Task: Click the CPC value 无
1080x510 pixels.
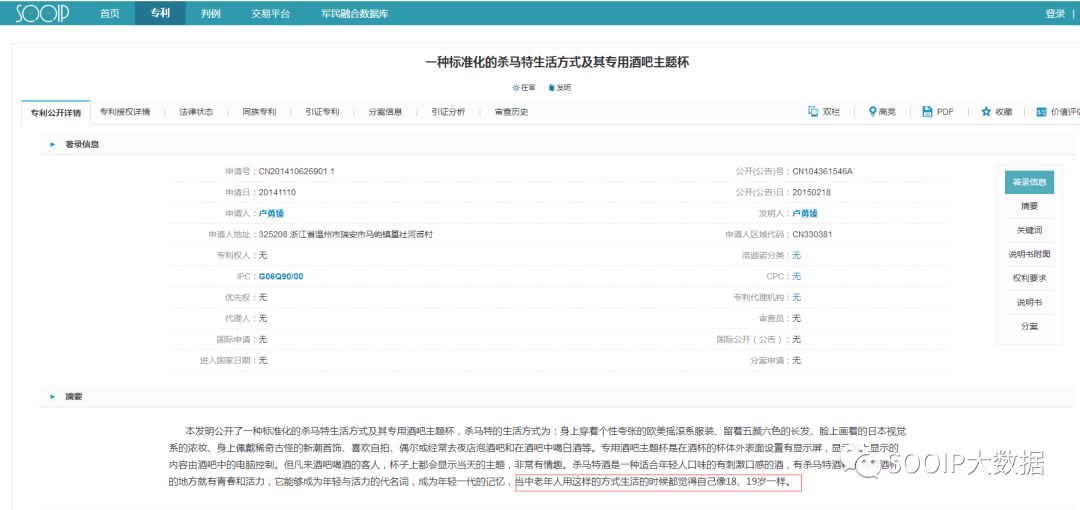Action: pyautogui.click(x=796, y=276)
